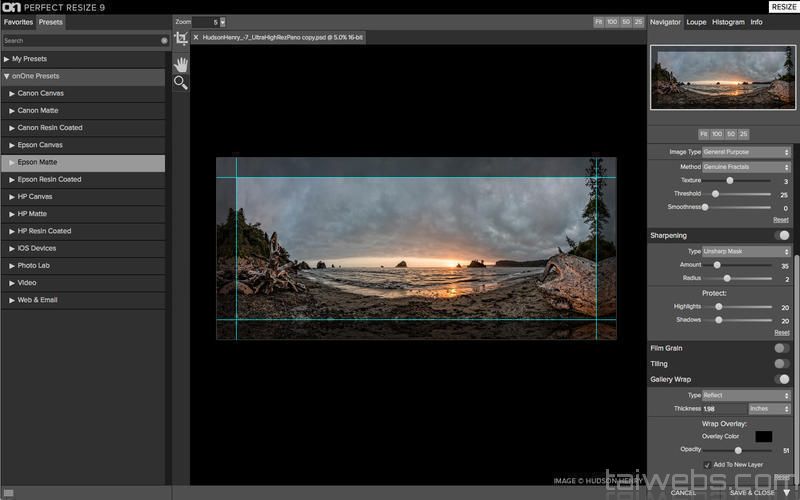Toggle the Add To New Layer checkbox

[707, 465]
